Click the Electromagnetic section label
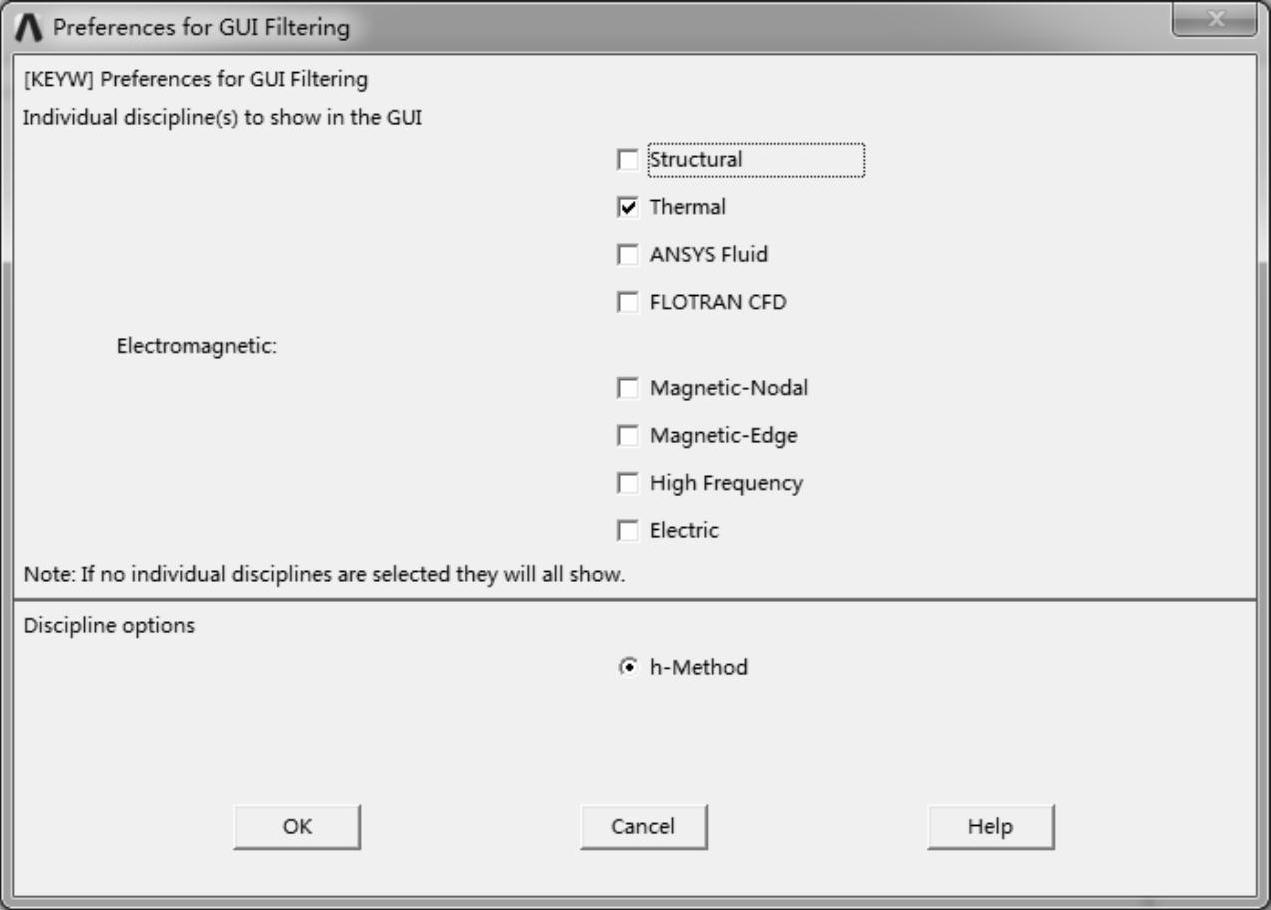The height and width of the screenshot is (910, 1271). (196, 348)
